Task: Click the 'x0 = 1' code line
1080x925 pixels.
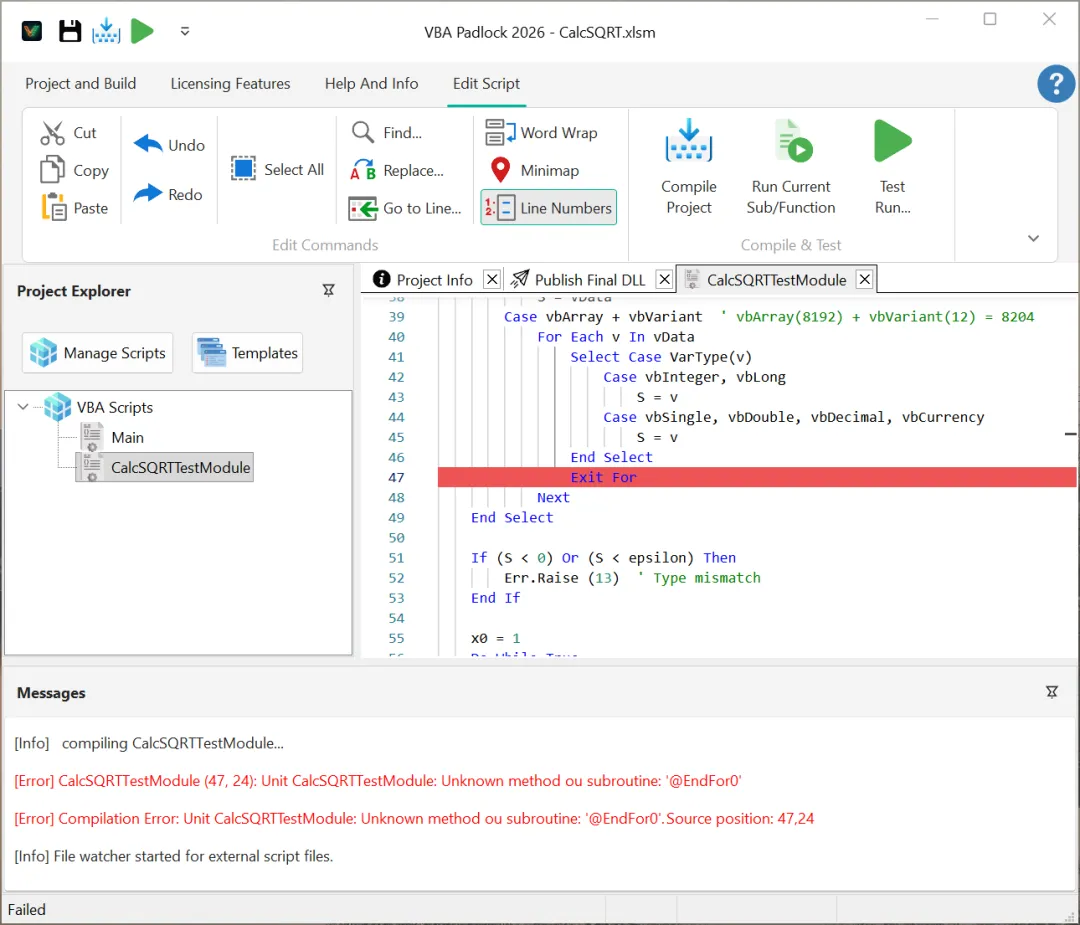Action: (495, 638)
